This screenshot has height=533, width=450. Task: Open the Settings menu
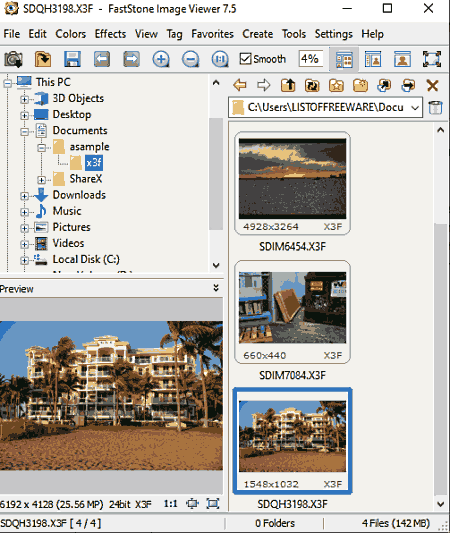point(333,34)
